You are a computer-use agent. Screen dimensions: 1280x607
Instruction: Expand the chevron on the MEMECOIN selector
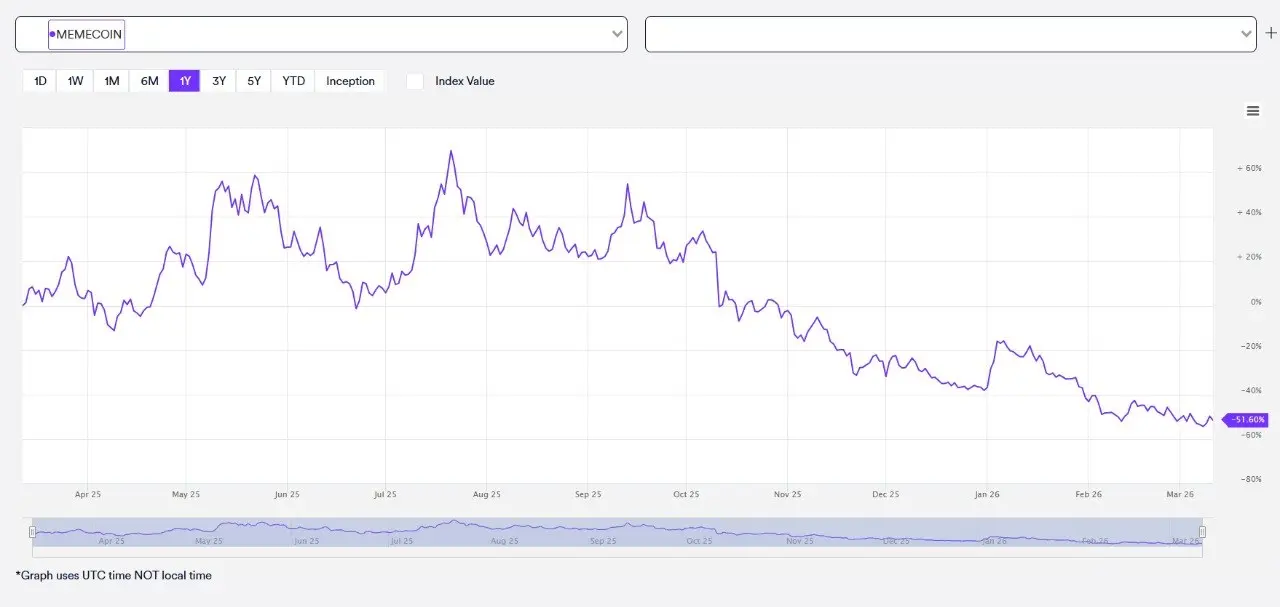(x=617, y=34)
